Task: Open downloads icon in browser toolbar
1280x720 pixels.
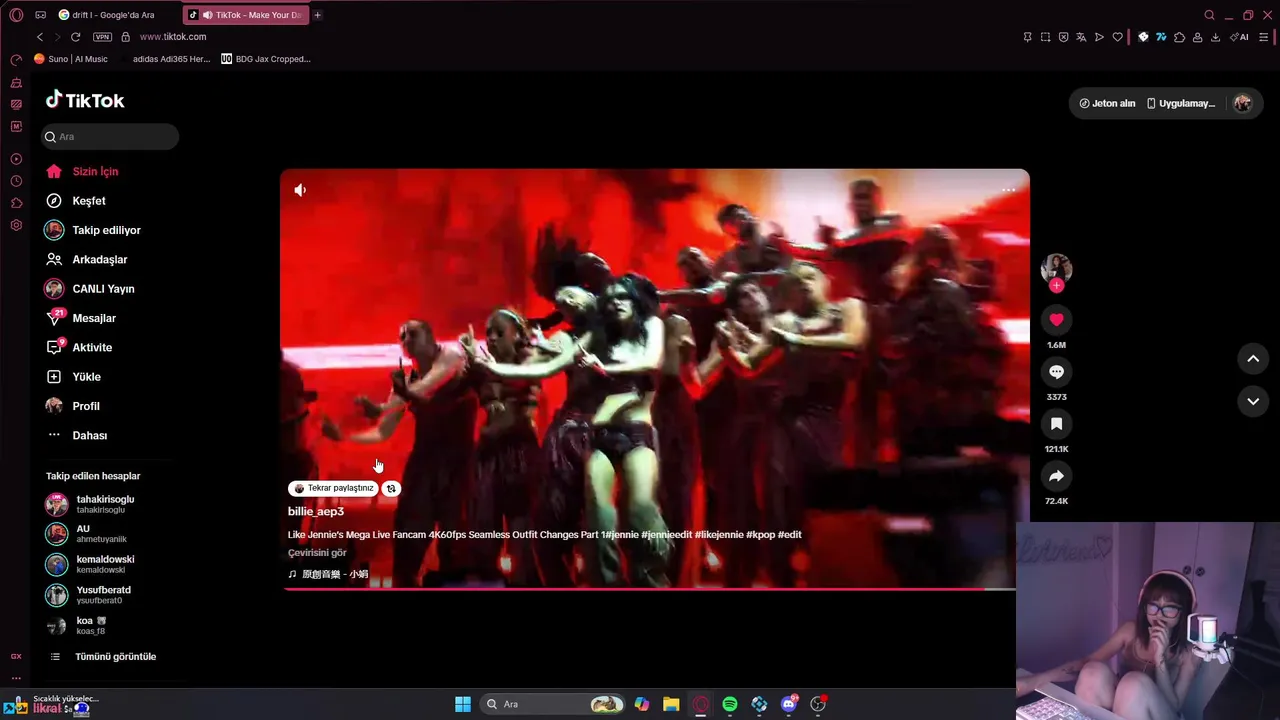Action: (x=1215, y=37)
